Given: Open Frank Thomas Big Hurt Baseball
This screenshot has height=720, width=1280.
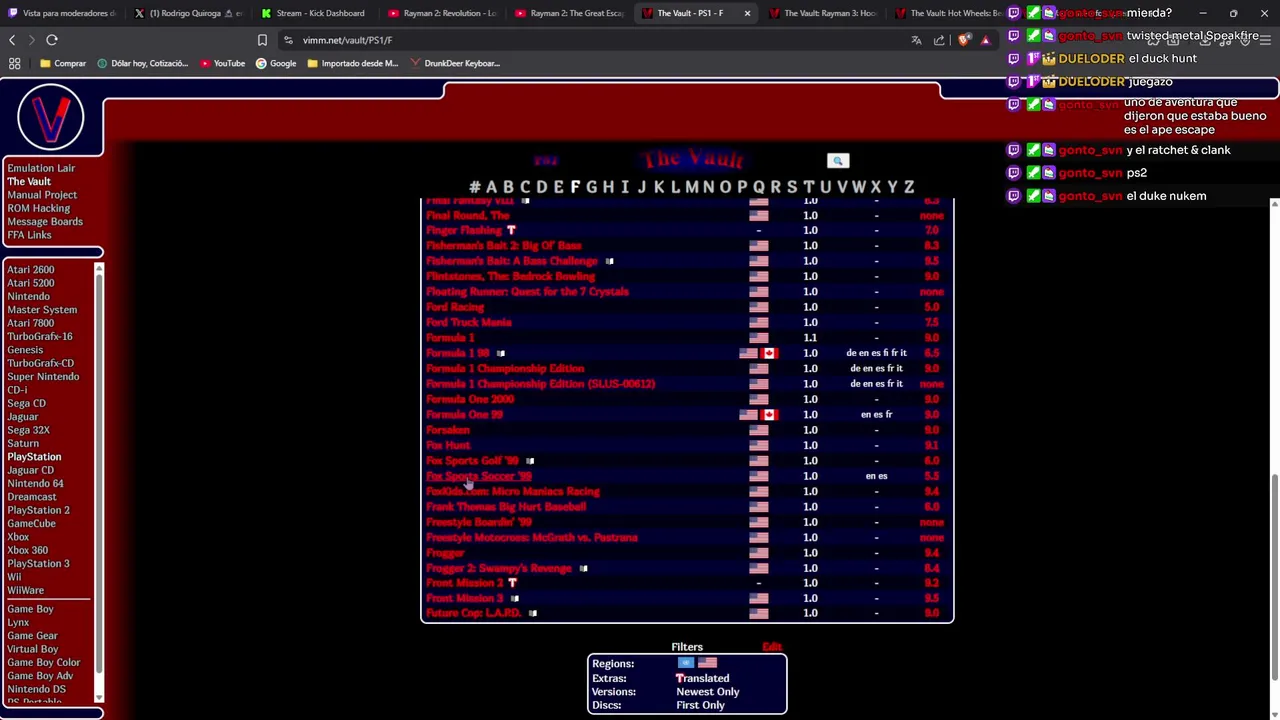Looking at the screenshot, I should (x=506, y=507).
